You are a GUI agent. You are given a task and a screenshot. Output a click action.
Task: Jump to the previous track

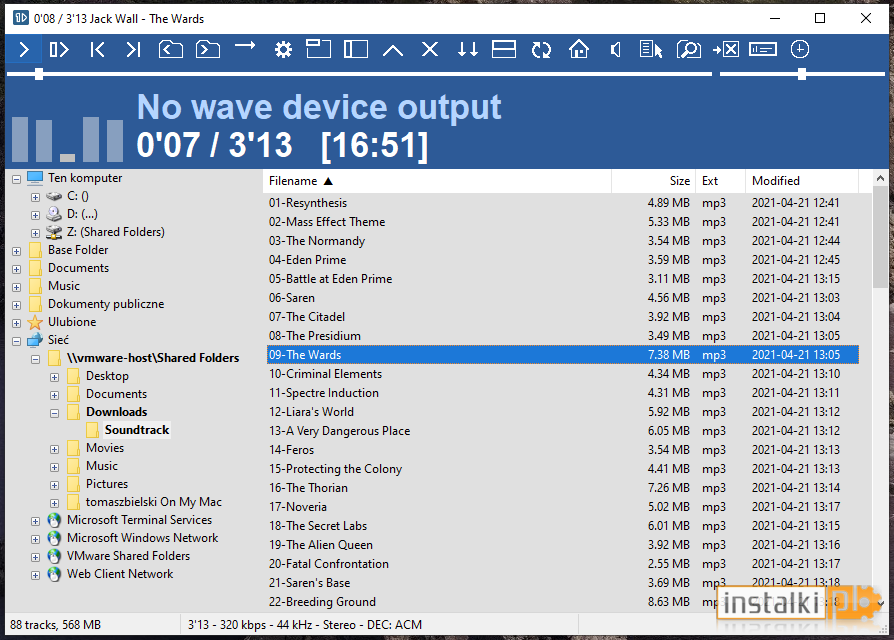[x=97, y=50]
